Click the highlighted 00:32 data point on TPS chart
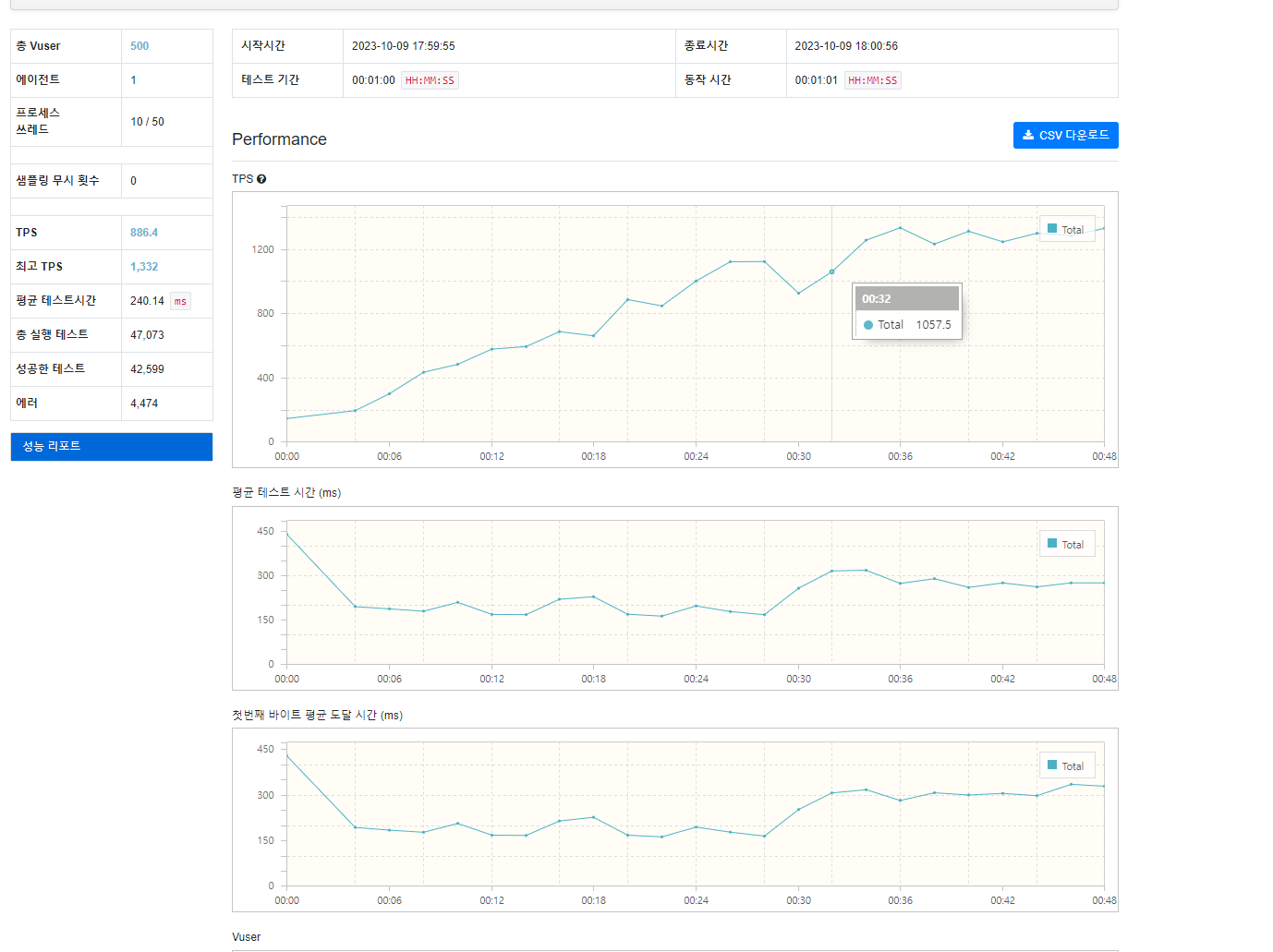The width and height of the screenshot is (1273, 952). click(831, 271)
